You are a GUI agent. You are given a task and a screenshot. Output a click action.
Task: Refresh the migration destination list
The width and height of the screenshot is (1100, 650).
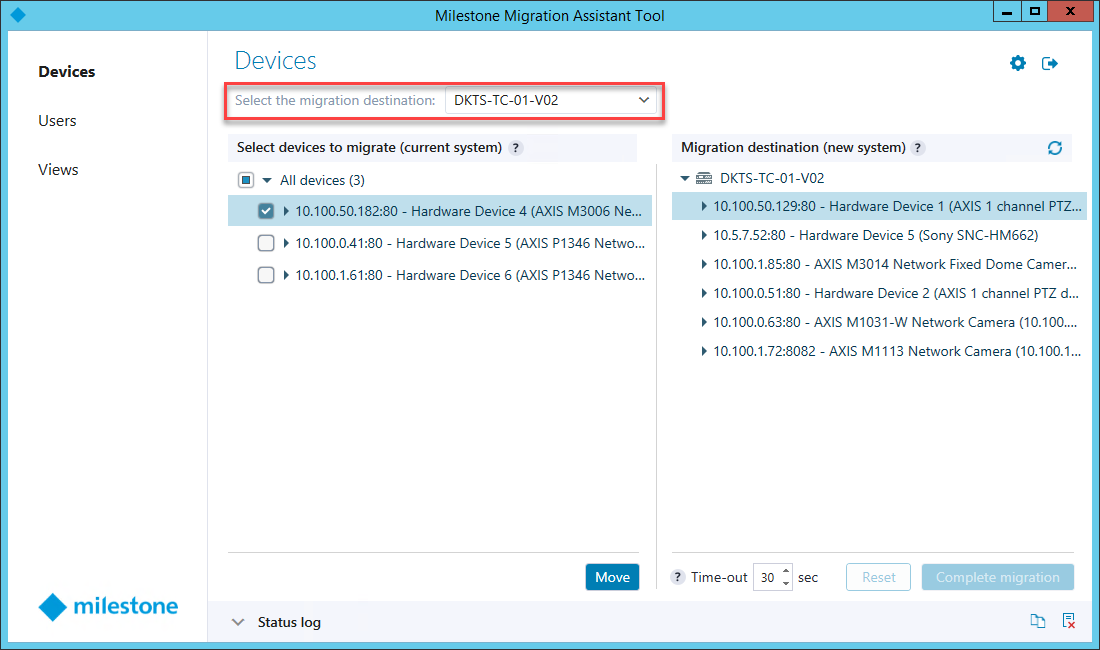point(1054,148)
